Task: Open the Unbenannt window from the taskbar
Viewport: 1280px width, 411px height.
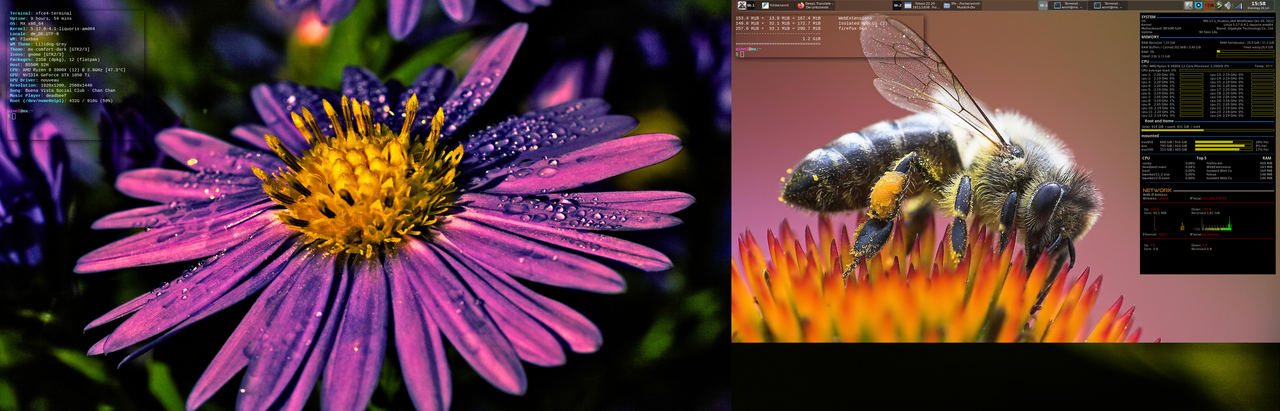Action: click(x=778, y=5)
